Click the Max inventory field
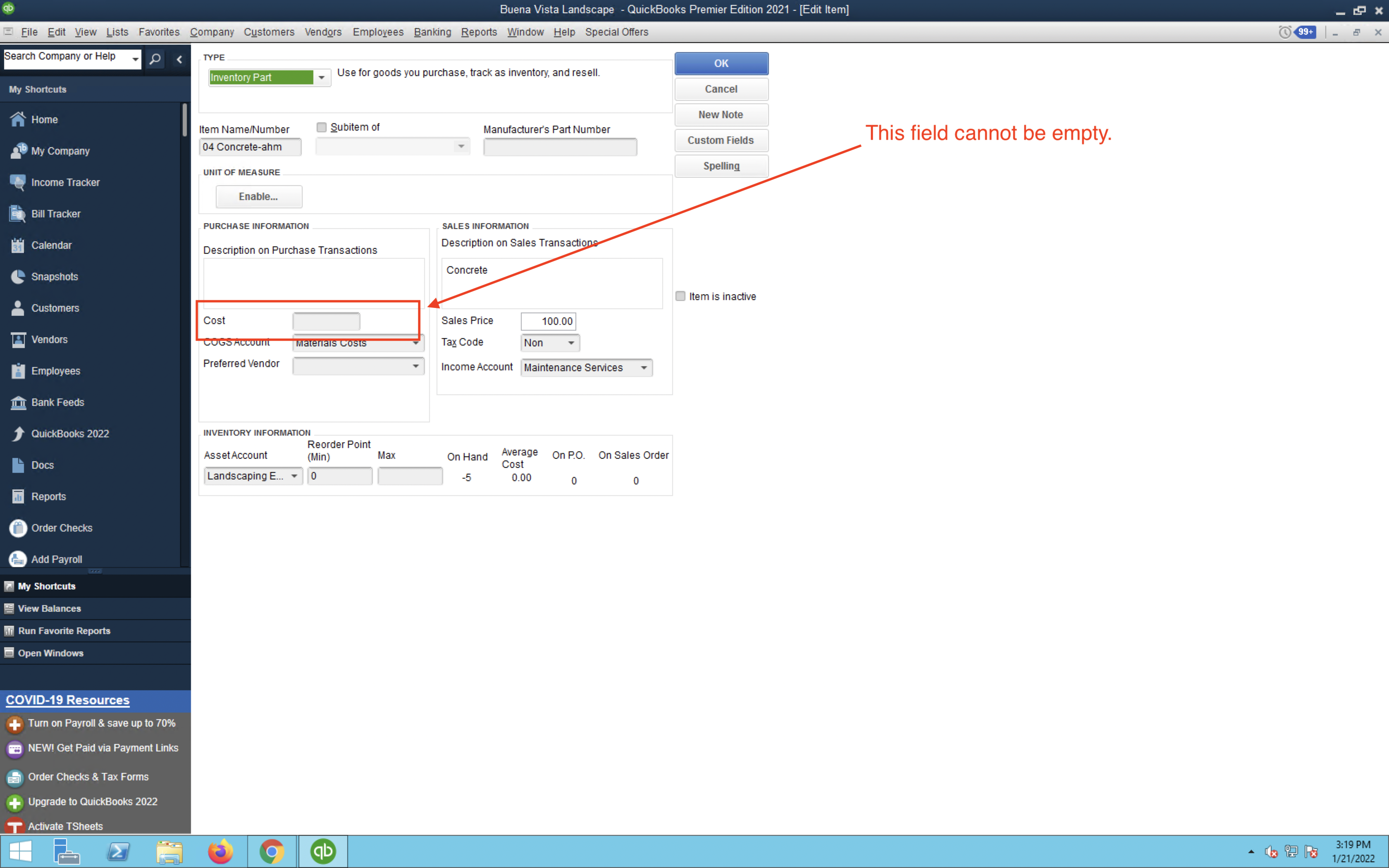Screen dimensions: 1389x868 (x=410, y=476)
